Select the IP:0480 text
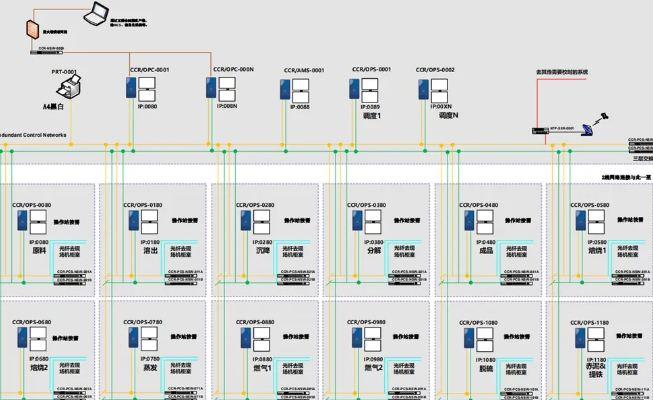The height and width of the screenshot is (400, 653). tap(486, 242)
